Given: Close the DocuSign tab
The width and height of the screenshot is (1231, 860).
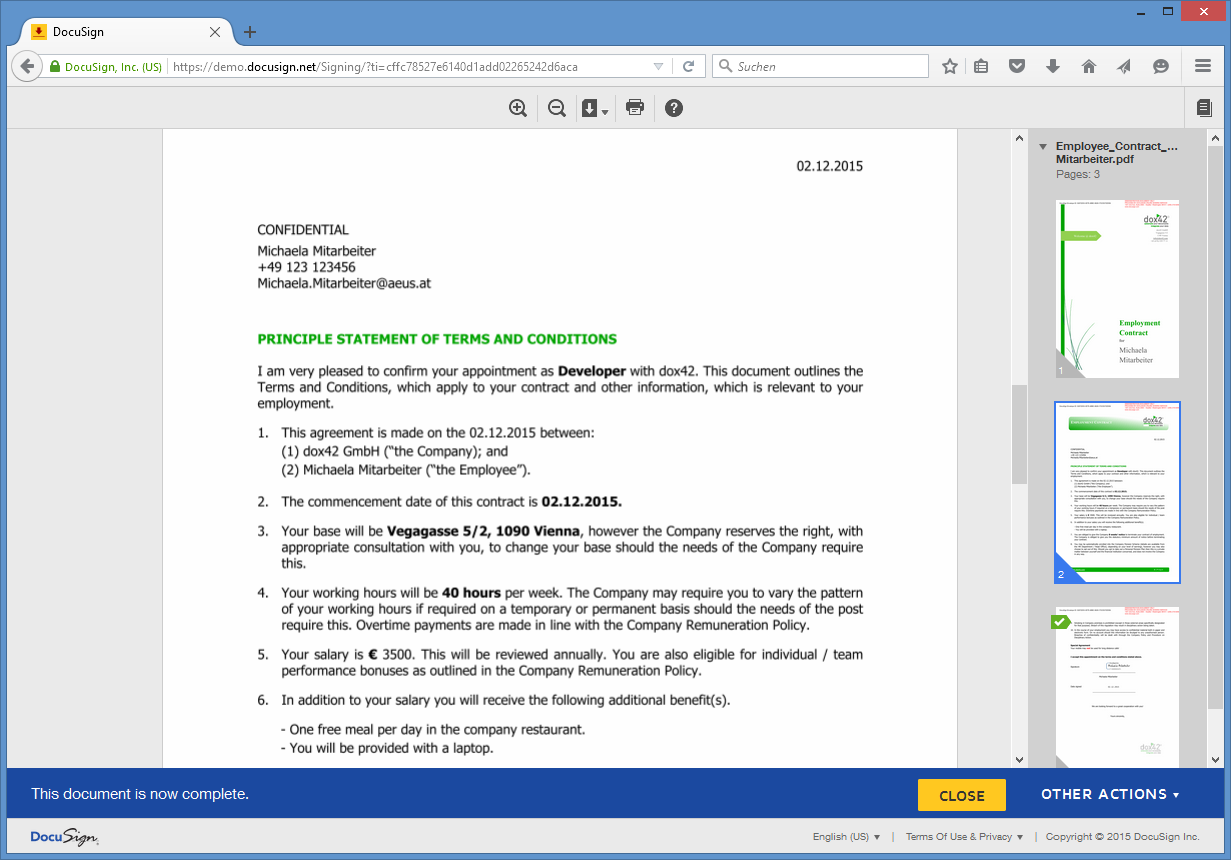Looking at the screenshot, I should point(215,32).
